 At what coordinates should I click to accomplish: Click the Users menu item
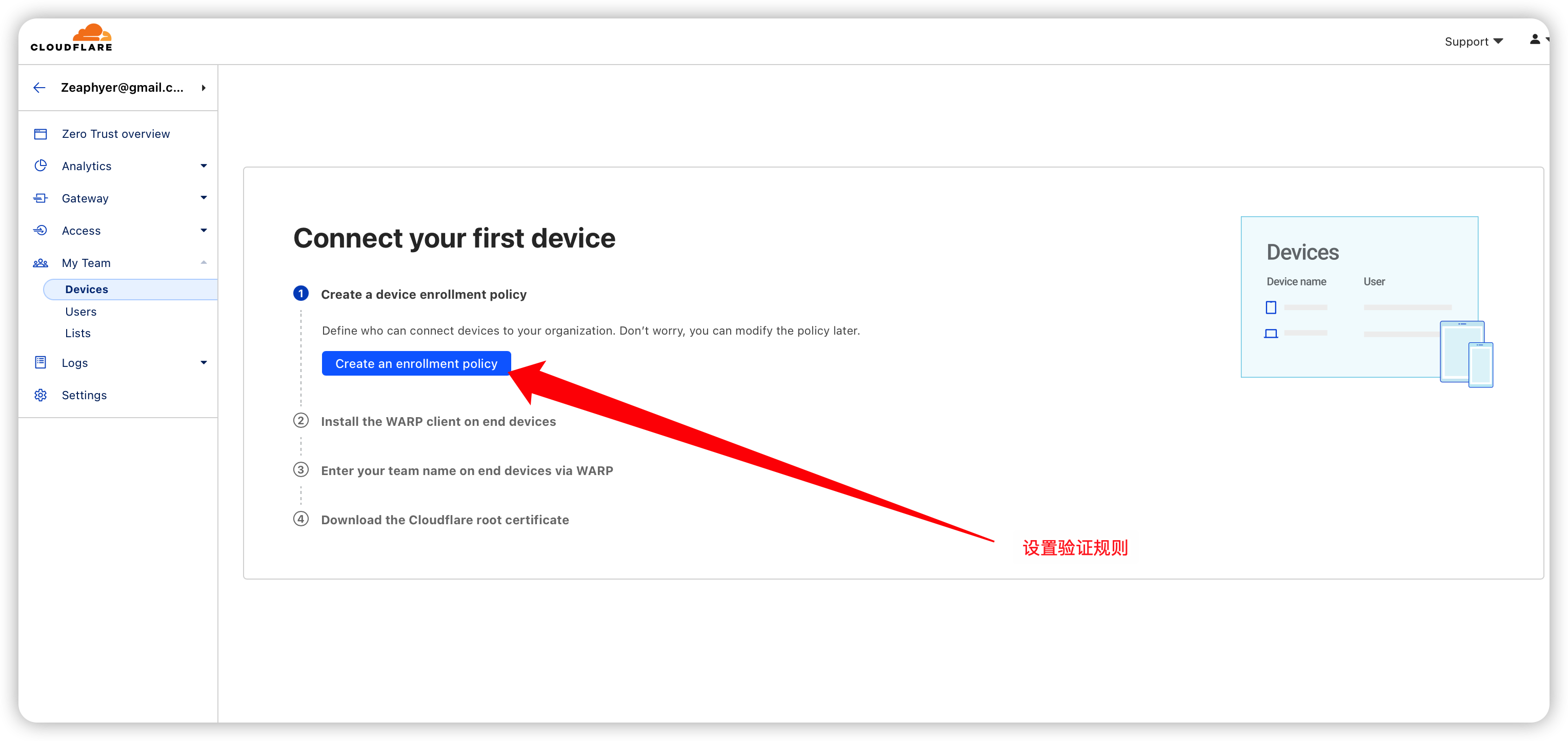click(80, 311)
